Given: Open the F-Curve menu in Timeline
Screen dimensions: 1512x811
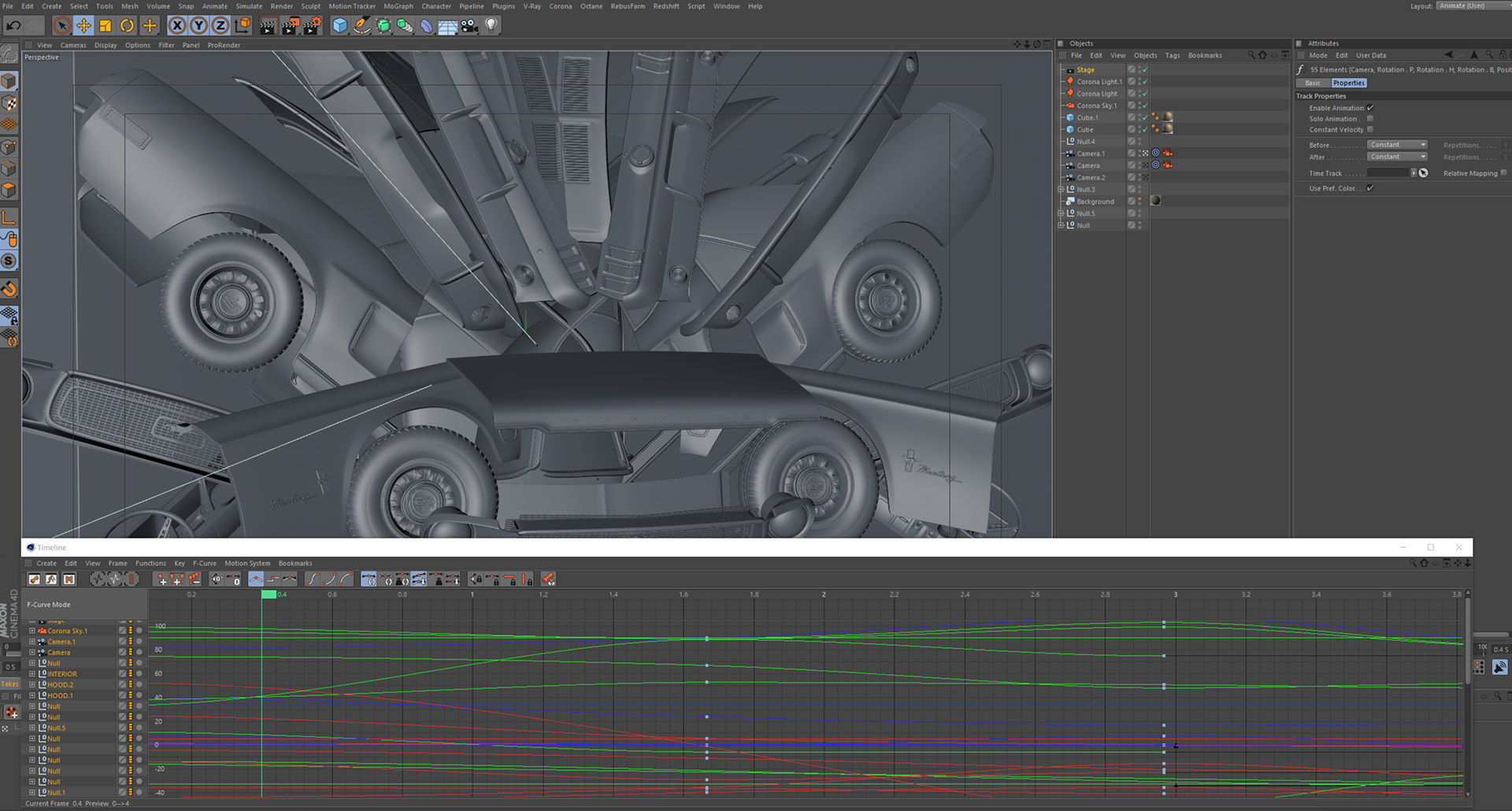Looking at the screenshot, I should (205, 564).
